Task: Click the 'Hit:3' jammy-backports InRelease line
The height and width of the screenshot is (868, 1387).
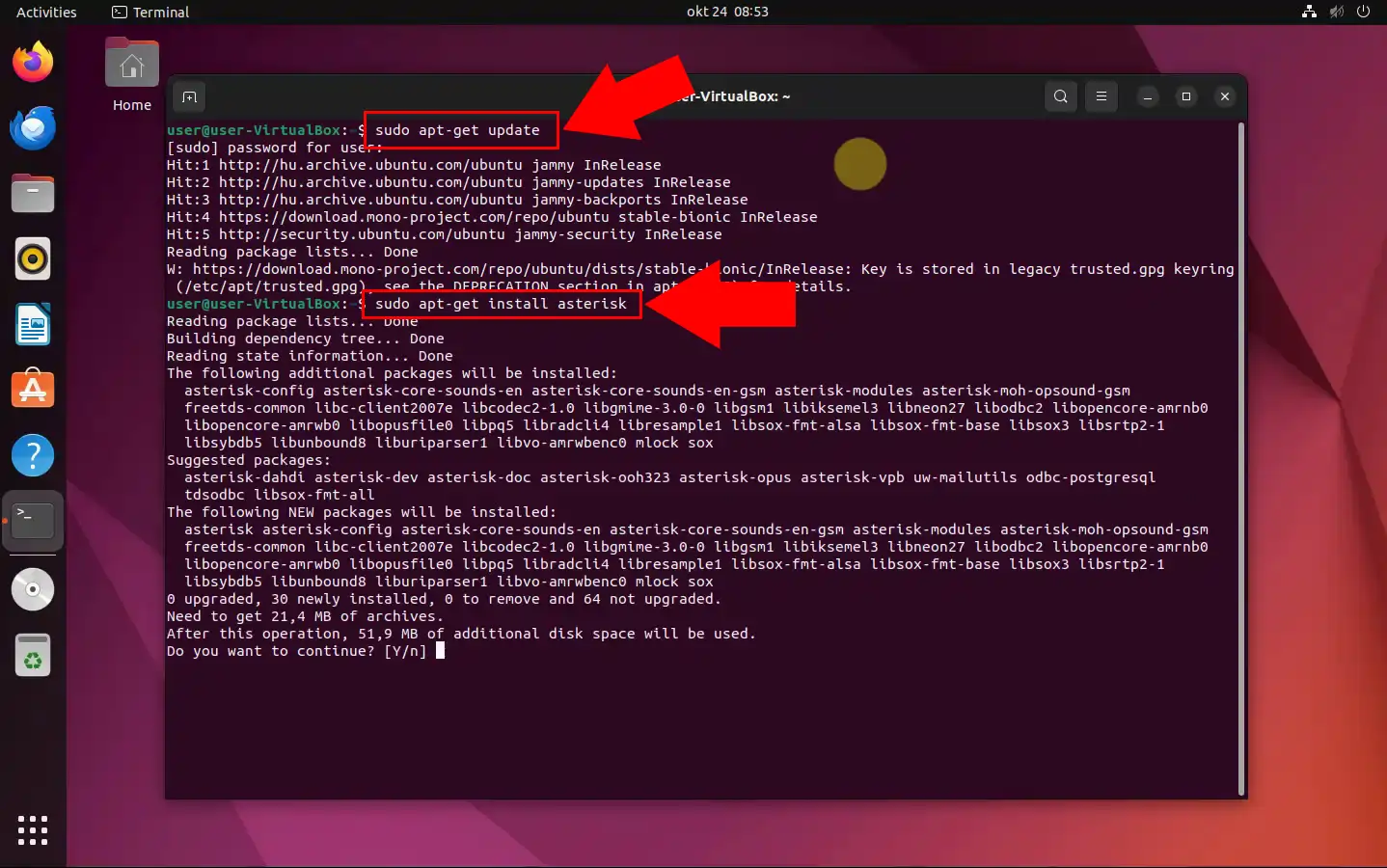Action: coord(457,200)
